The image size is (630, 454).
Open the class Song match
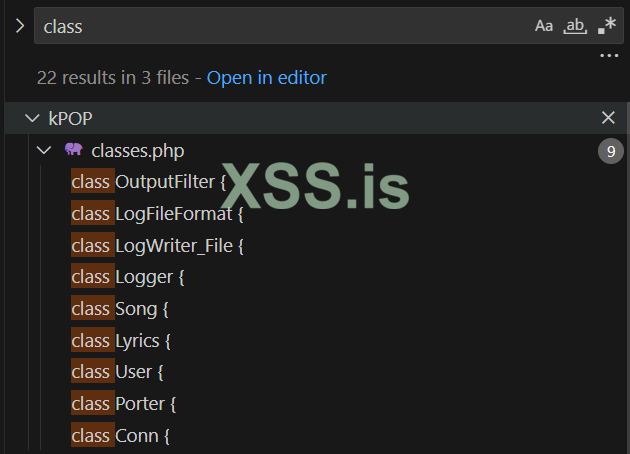(120, 309)
